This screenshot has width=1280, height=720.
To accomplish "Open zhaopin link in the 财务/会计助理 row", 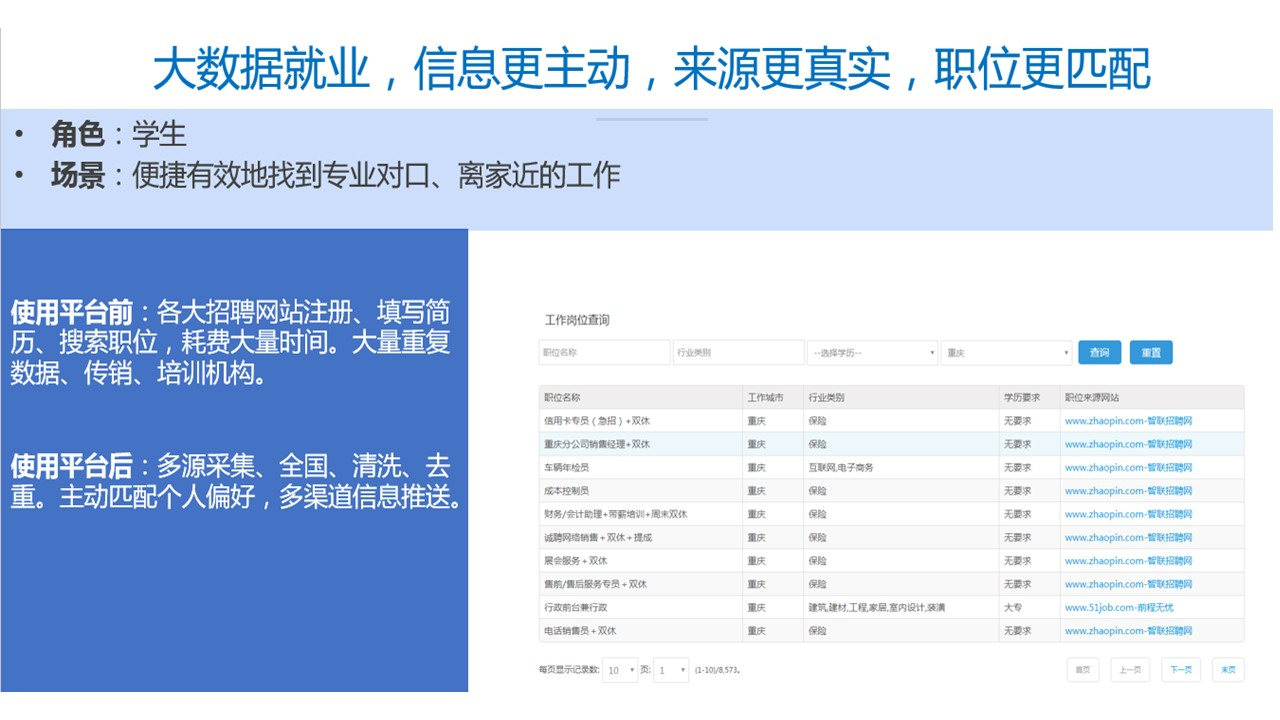I will pos(1128,514).
